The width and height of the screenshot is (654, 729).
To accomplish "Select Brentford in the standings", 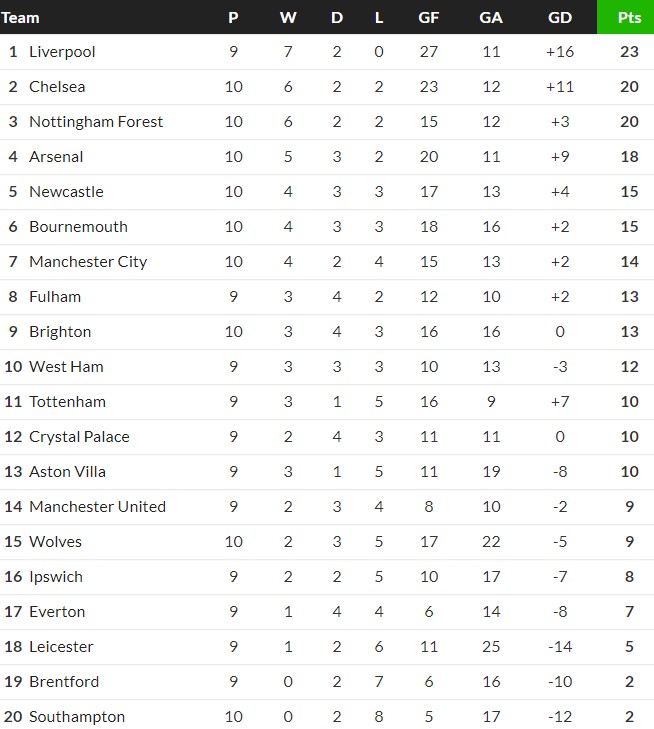I will [x=64, y=682].
